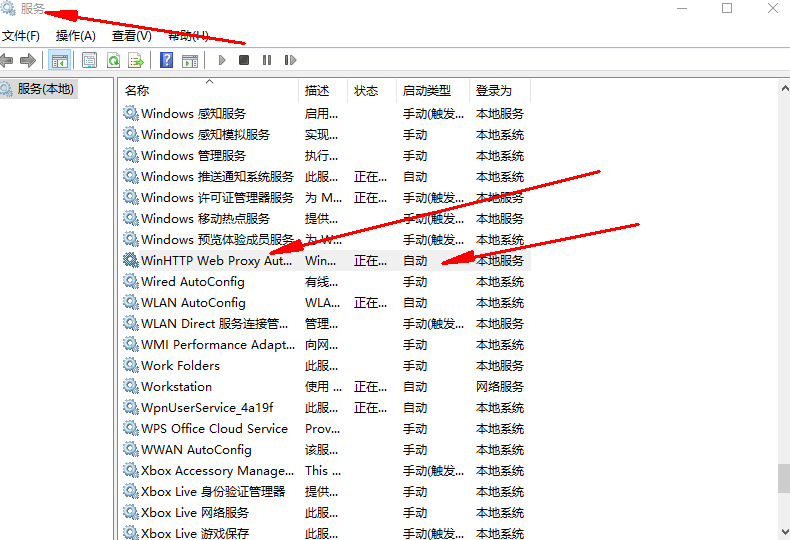Click the vertical scrollbar thumb

(784, 479)
